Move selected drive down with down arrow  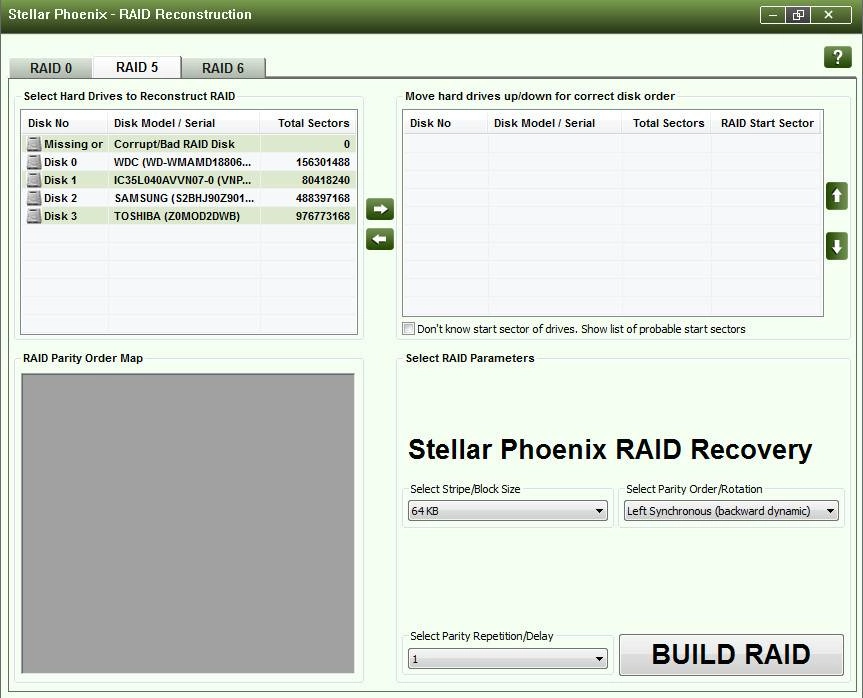837,246
